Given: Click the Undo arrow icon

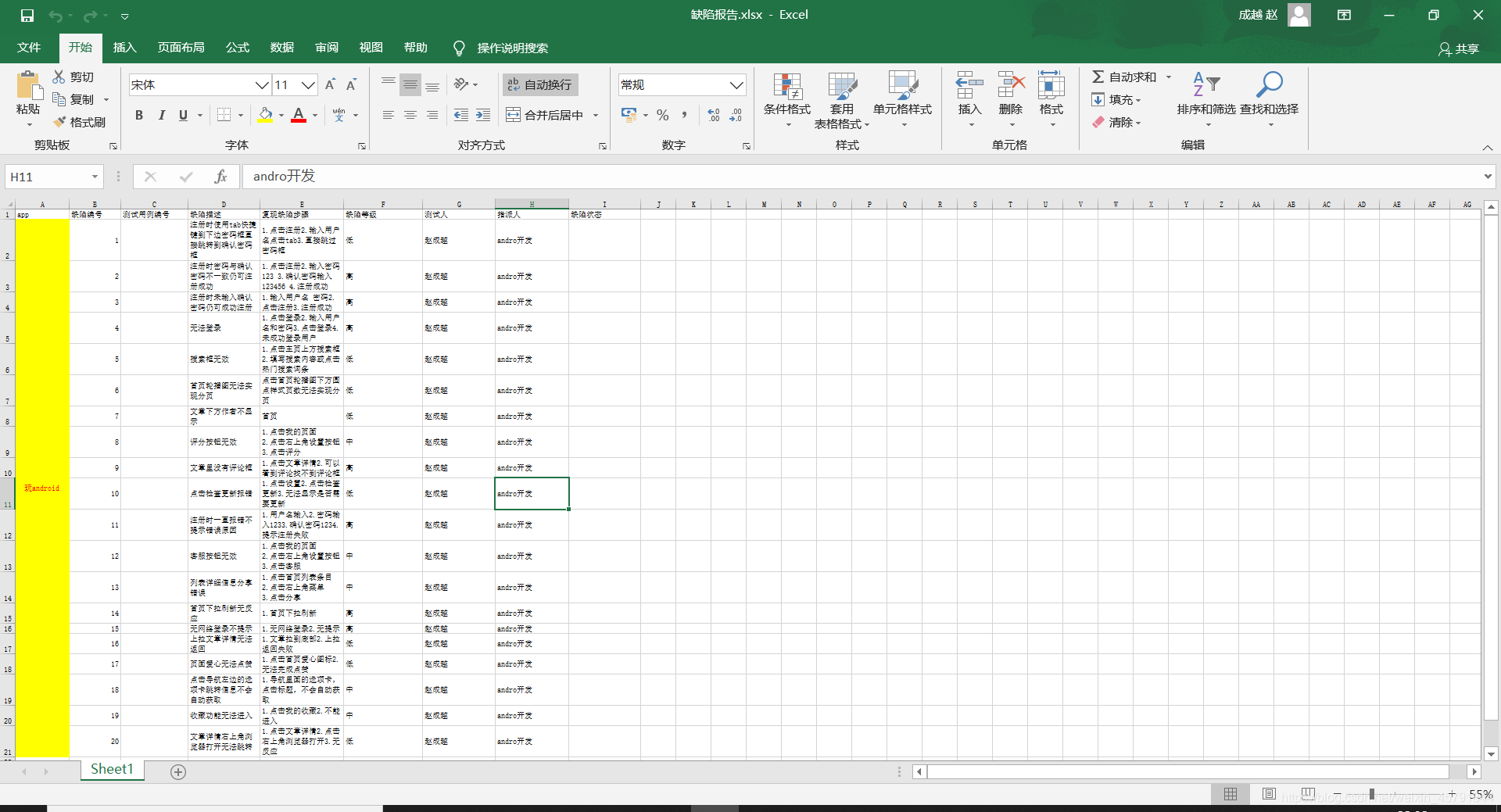Looking at the screenshot, I should (x=56, y=16).
